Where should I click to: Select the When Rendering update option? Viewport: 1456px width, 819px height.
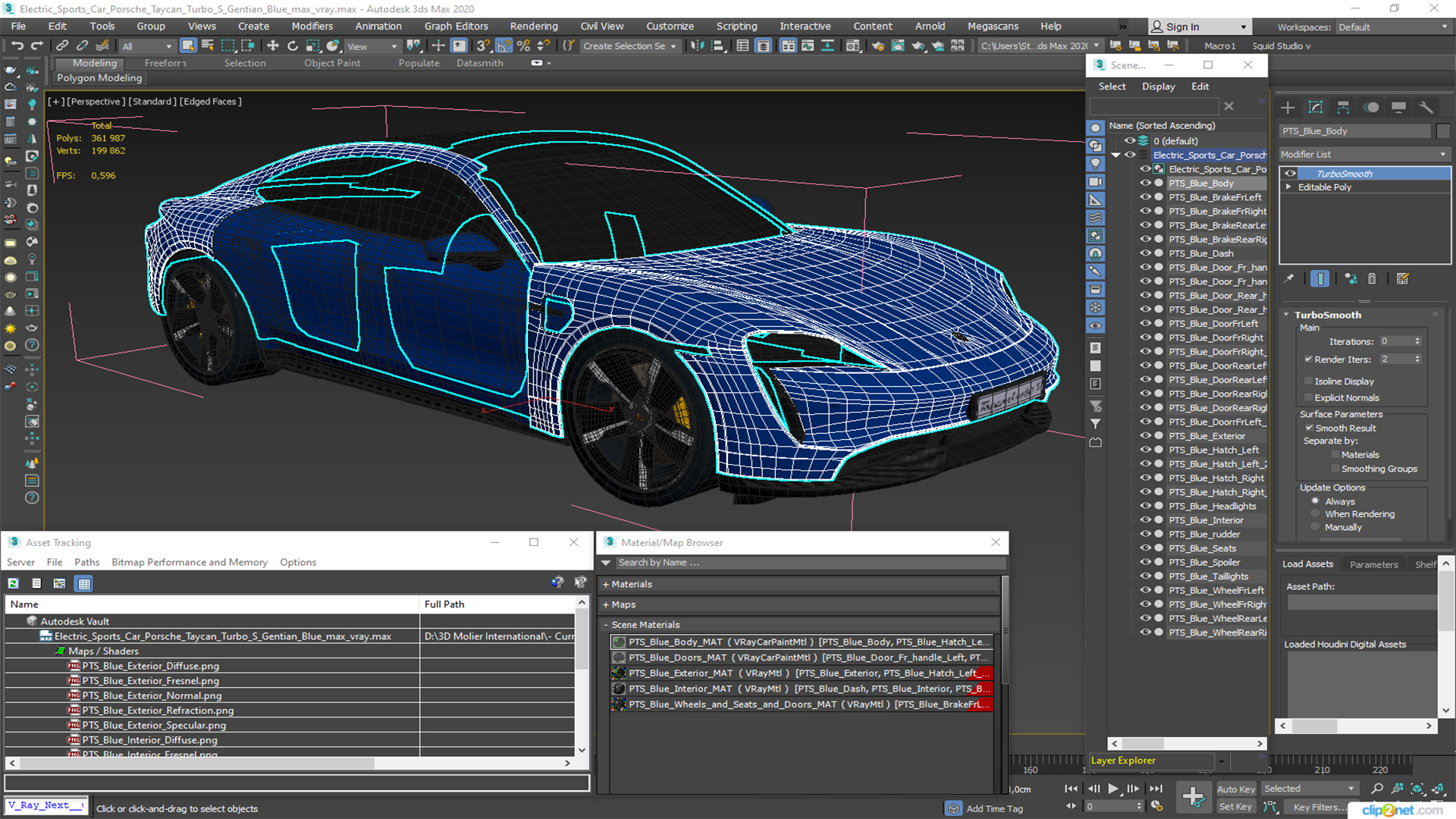point(1315,514)
